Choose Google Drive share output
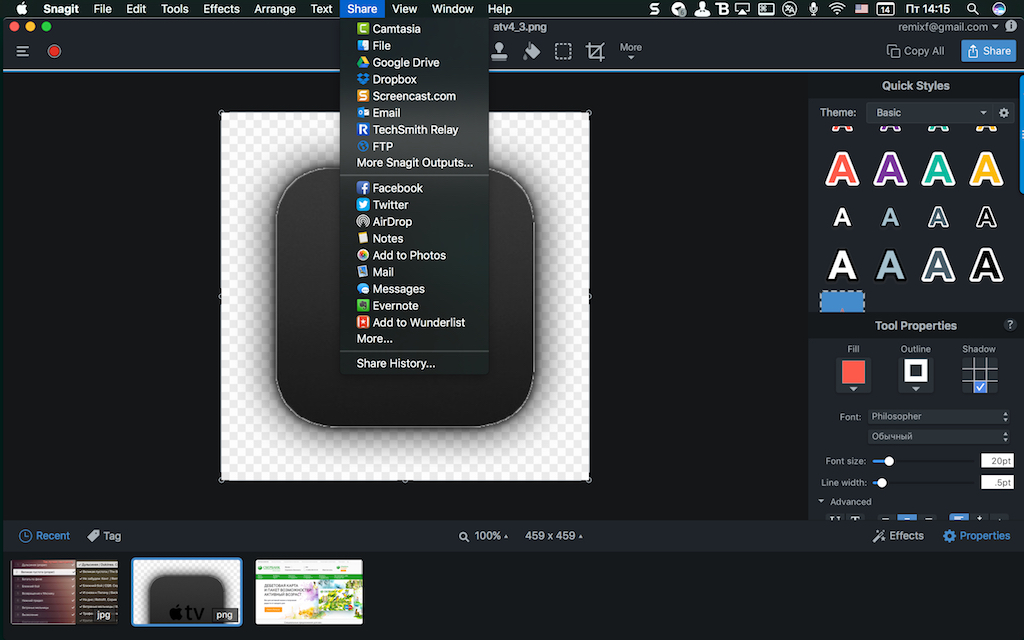Image resolution: width=1024 pixels, height=640 pixels. (415, 63)
